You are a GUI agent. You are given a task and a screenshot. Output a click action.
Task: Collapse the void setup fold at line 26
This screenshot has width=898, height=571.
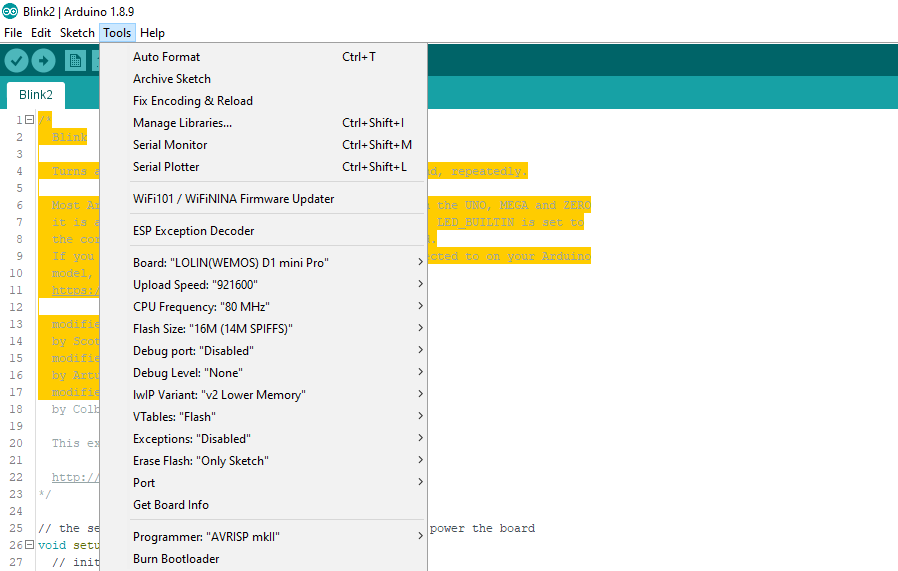point(29,545)
